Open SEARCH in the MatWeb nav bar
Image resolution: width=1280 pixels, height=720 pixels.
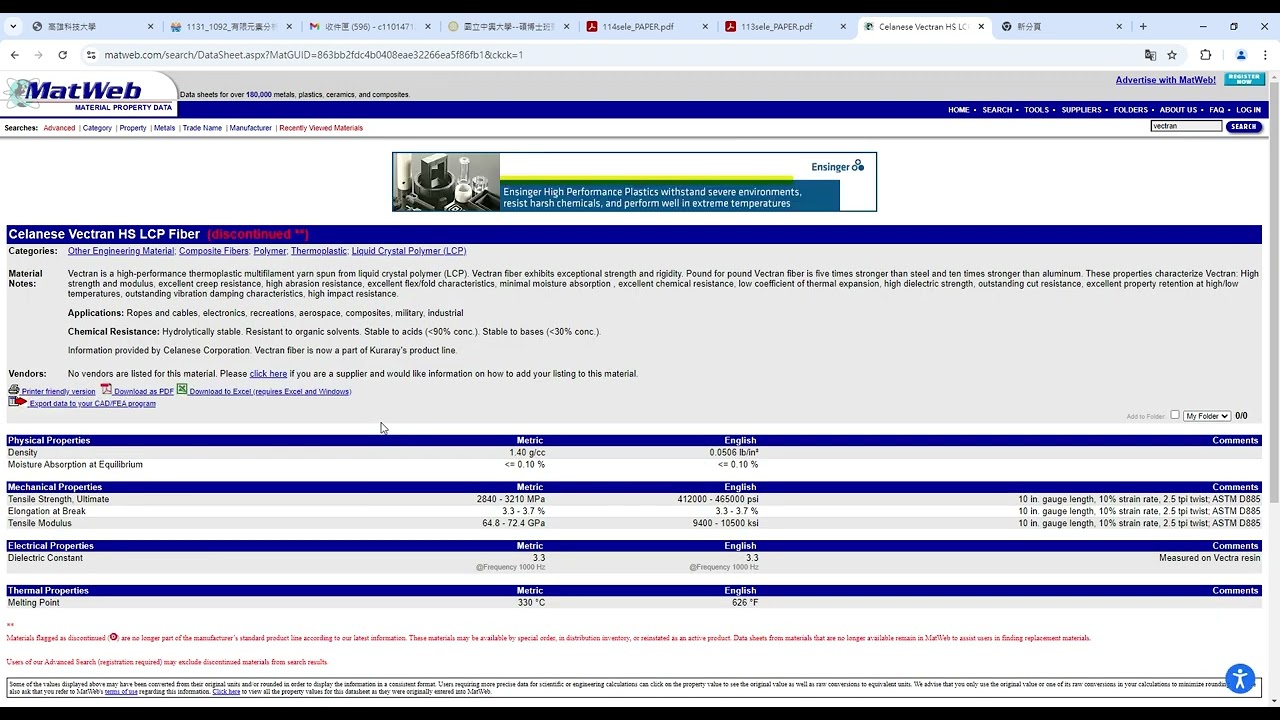click(x=997, y=110)
